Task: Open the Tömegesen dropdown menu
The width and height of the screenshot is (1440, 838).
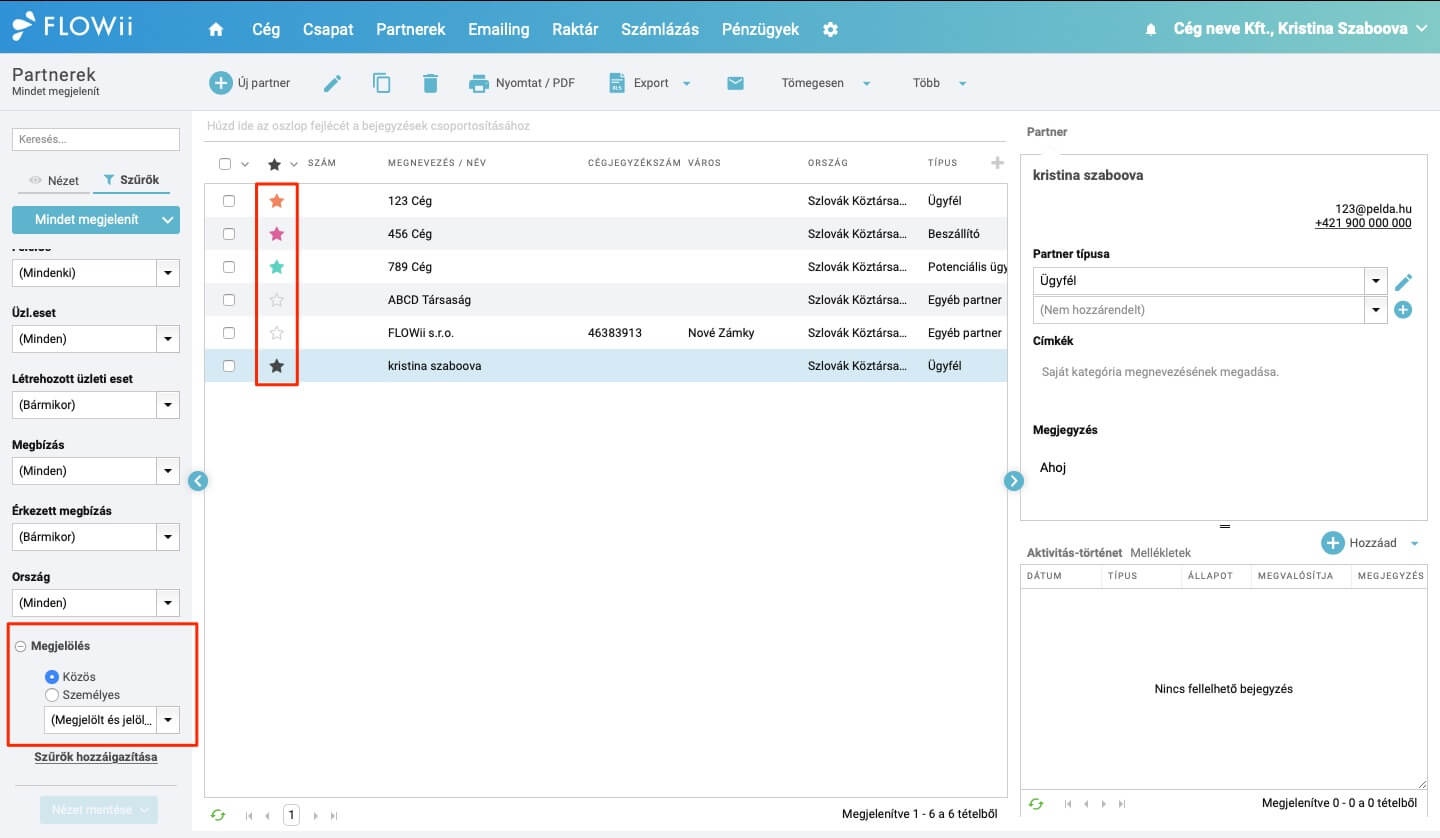Action: 826,83
